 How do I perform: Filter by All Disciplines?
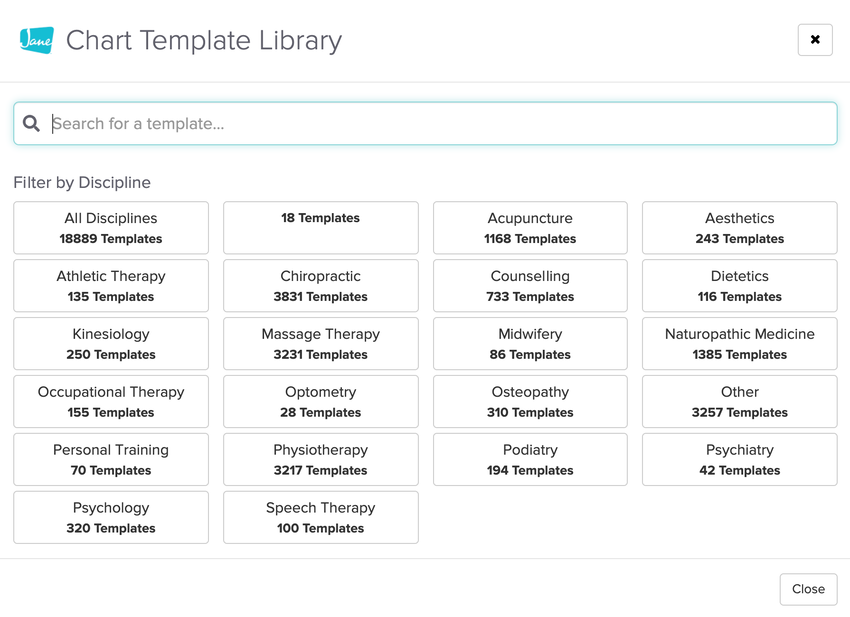(x=111, y=228)
